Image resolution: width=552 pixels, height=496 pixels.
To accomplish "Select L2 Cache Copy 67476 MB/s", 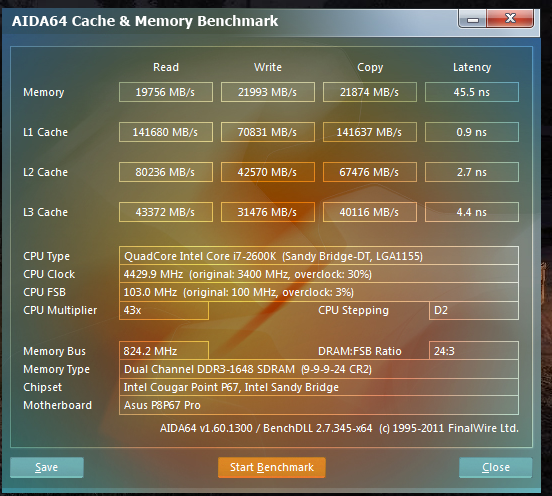I will click(x=370, y=172).
